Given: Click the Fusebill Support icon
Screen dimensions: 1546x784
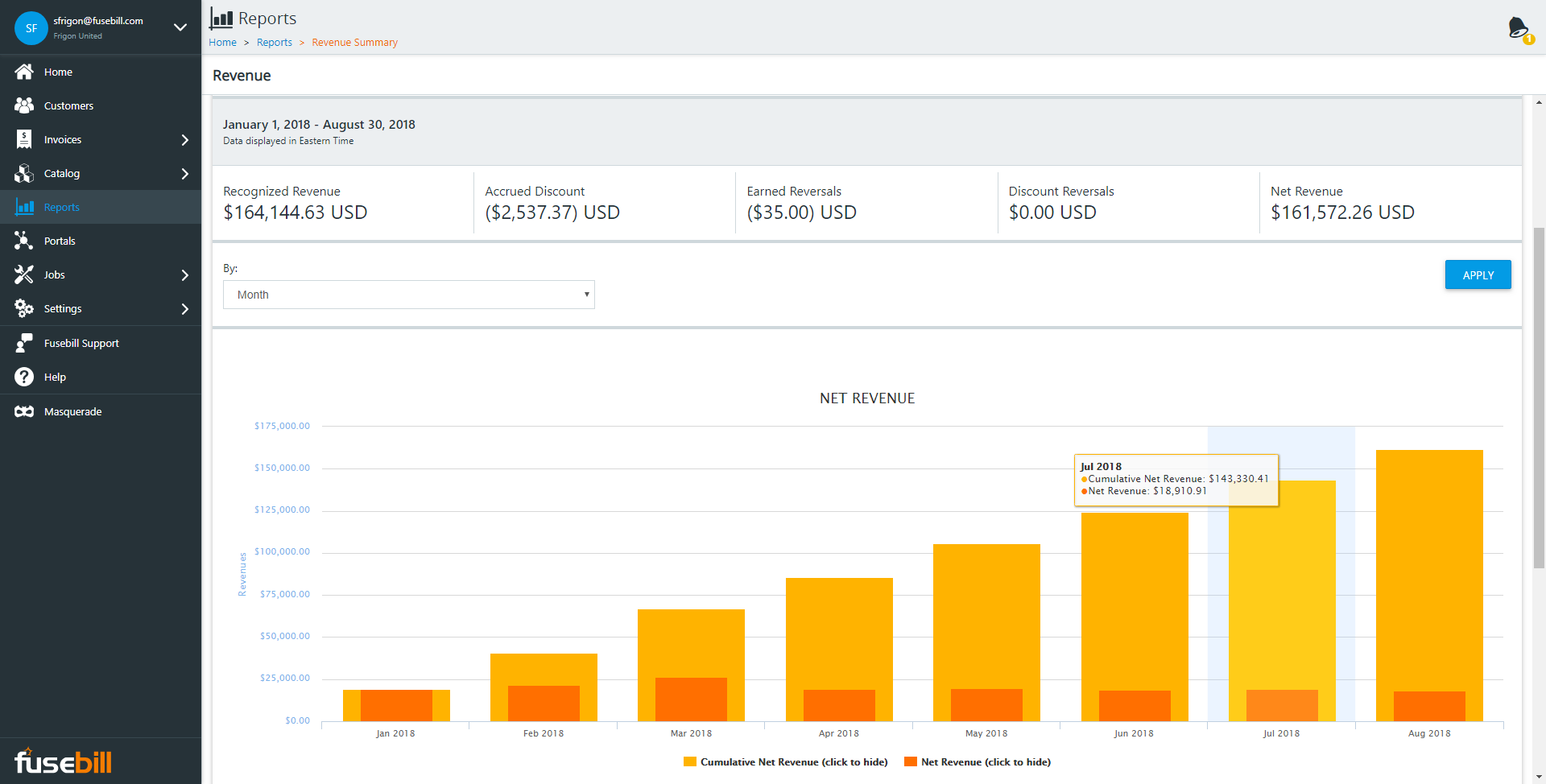Looking at the screenshot, I should click(x=24, y=343).
